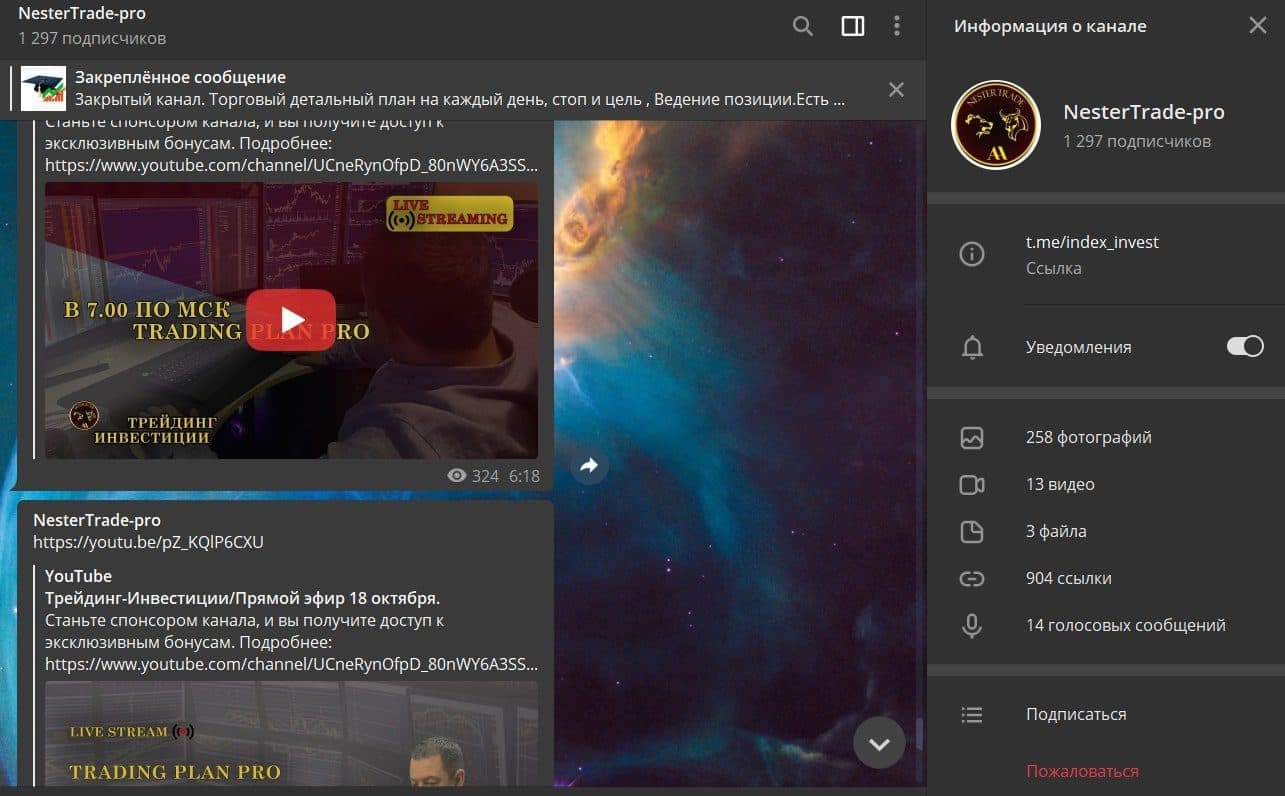Image resolution: width=1285 pixels, height=796 pixels.
Task: Play the 'В 7.00 ПО МСК' YouTube video
Action: (291, 320)
